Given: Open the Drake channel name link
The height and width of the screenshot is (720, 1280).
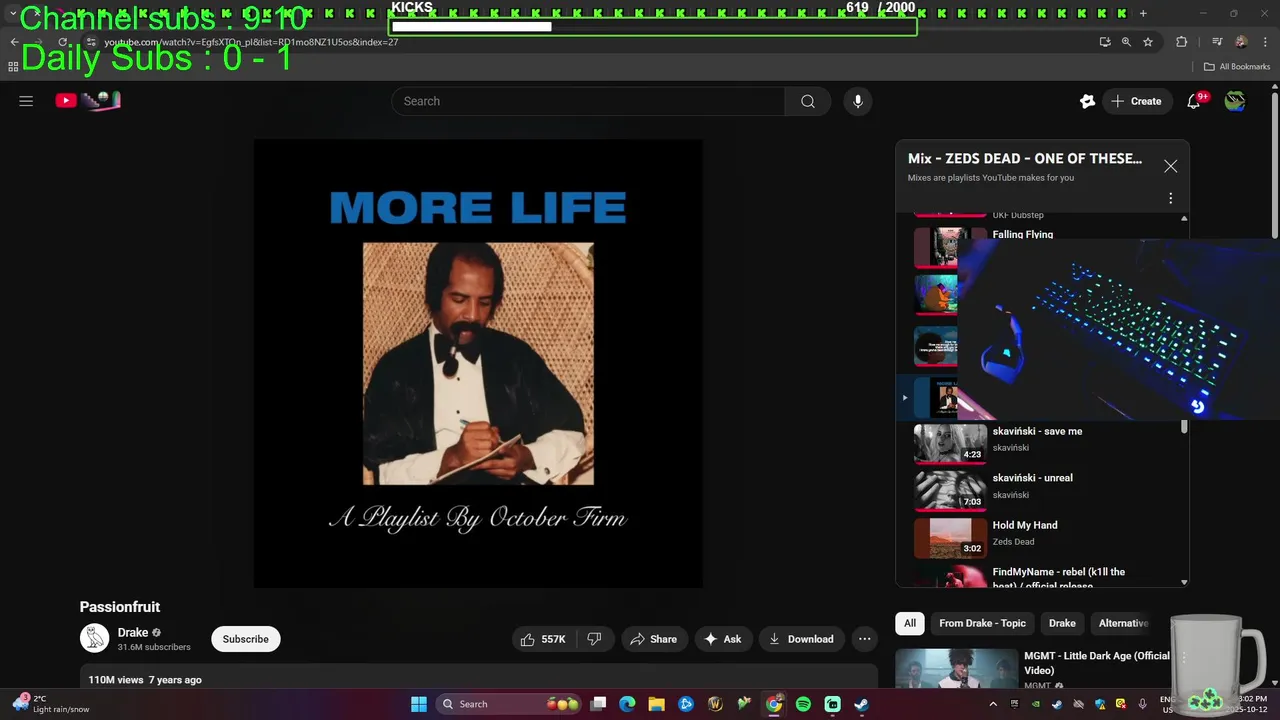Looking at the screenshot, I should click(133, 632).
